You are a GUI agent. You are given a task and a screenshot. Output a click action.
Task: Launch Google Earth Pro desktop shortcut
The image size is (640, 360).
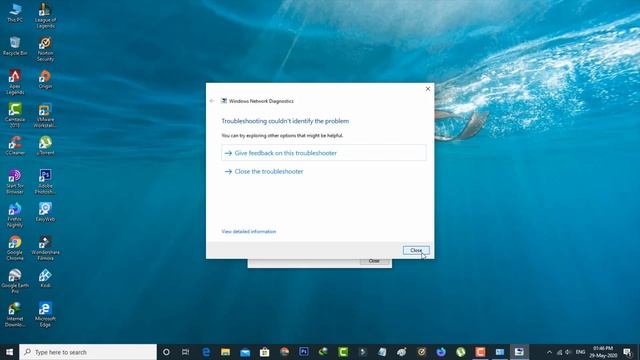click(x=15, y=282)
